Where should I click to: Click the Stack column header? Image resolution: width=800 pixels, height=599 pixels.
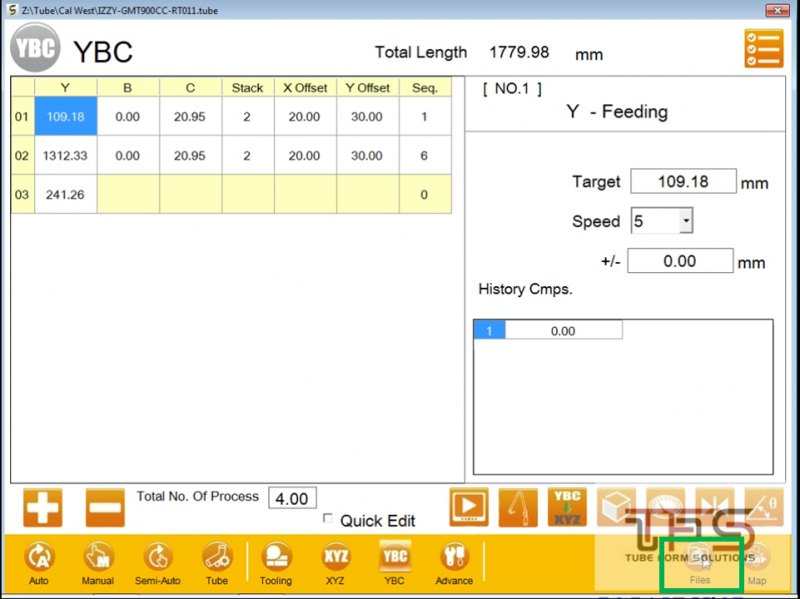click(248, 87)
